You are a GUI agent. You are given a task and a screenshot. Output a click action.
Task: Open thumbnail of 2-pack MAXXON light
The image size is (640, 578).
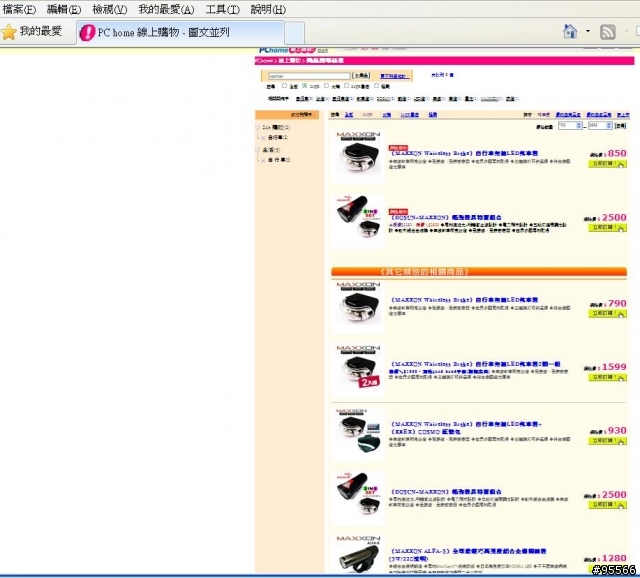coord(358,370)
